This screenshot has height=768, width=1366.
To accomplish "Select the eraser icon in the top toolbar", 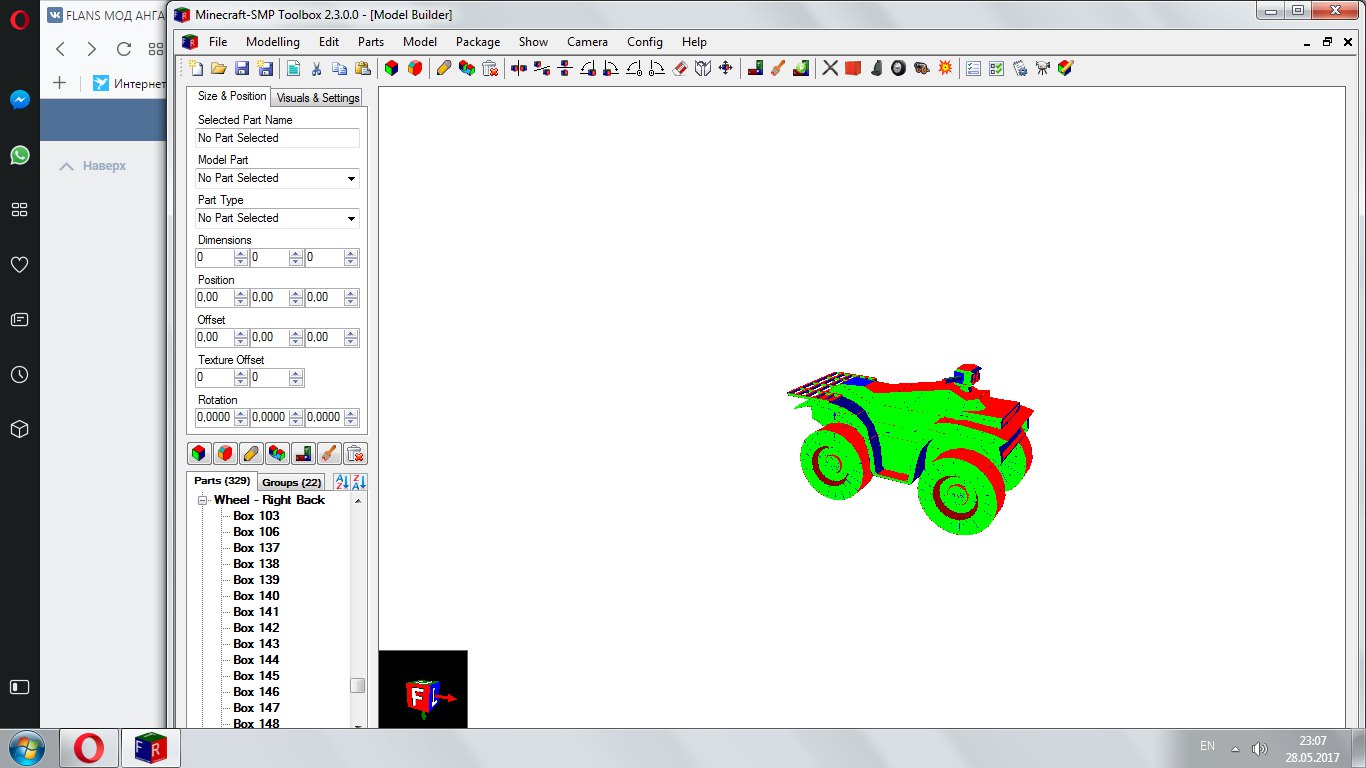I will (680, 68).
